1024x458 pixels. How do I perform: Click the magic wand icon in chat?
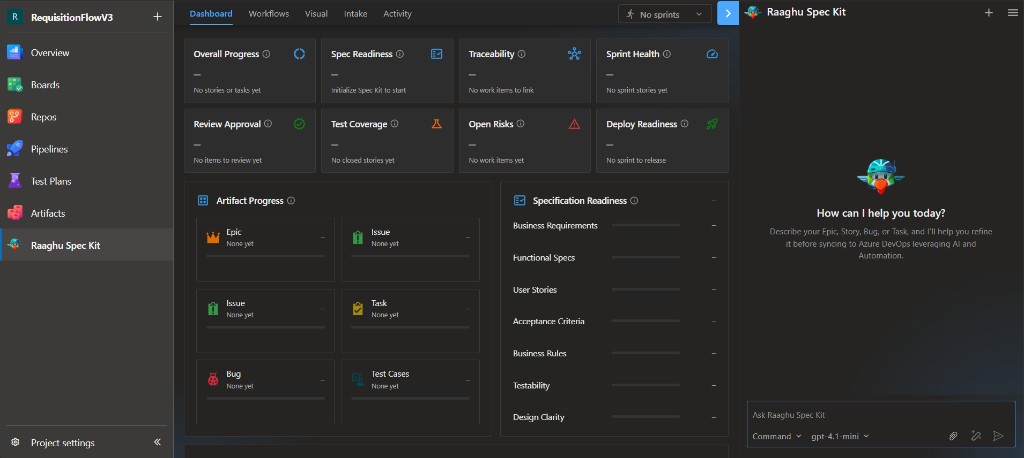click(x=976, y=436)
